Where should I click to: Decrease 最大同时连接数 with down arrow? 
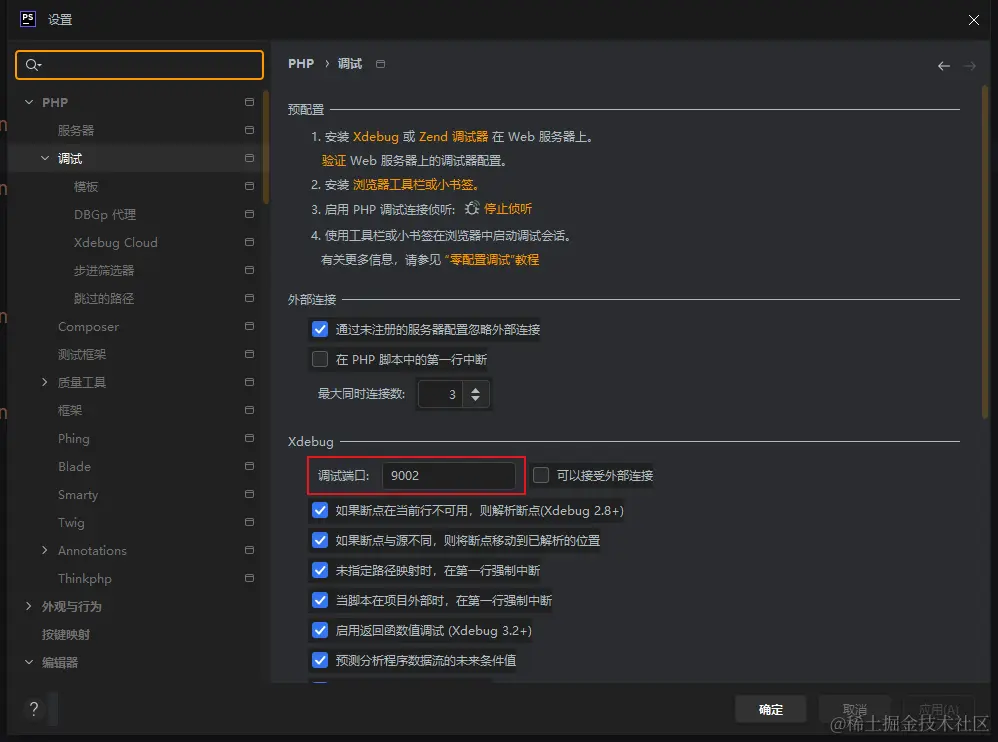pos(475,398)
